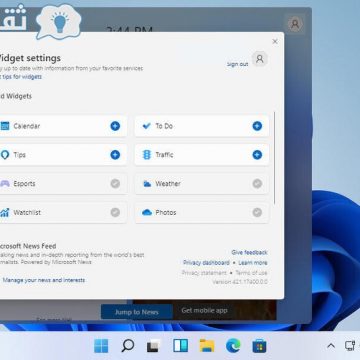This screenshot has height=360, width=360.
Task: Click the Photos OneDrive cloud icon
Action: coord(147,212)
